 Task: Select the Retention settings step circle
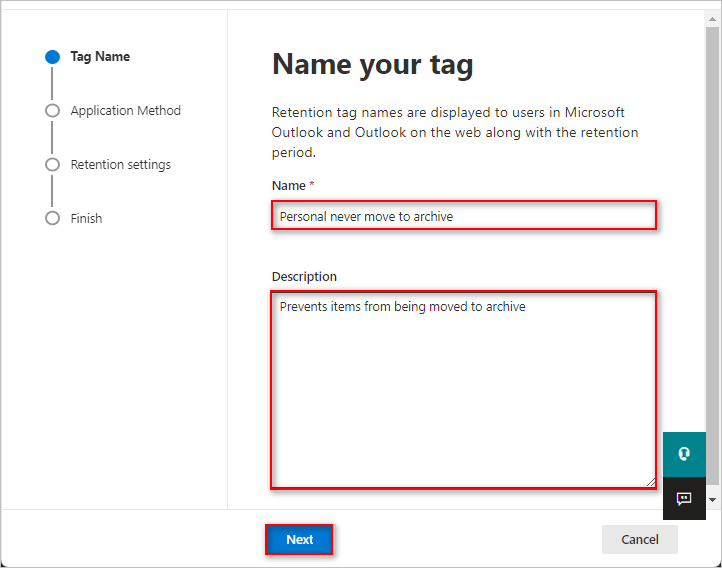[52, 165]
